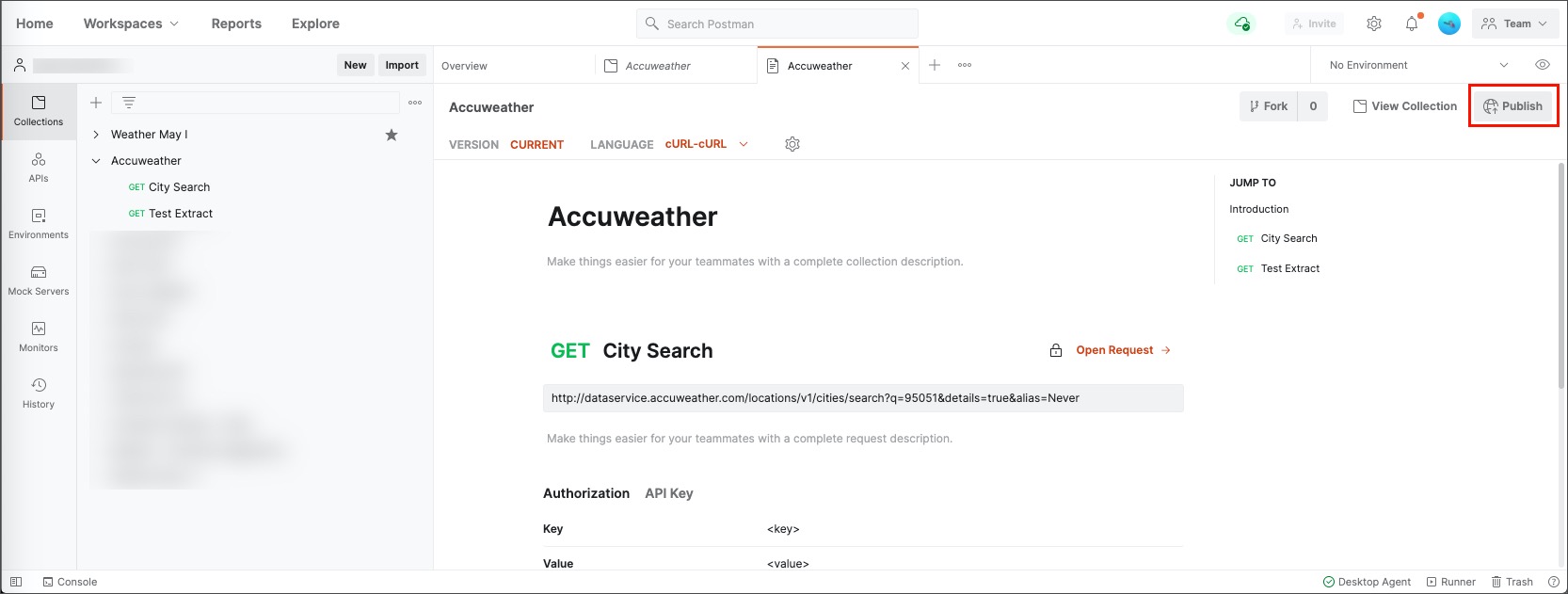Open the No Environment selector
This screenshot has width=1568, height=594.
point(1418,65)
